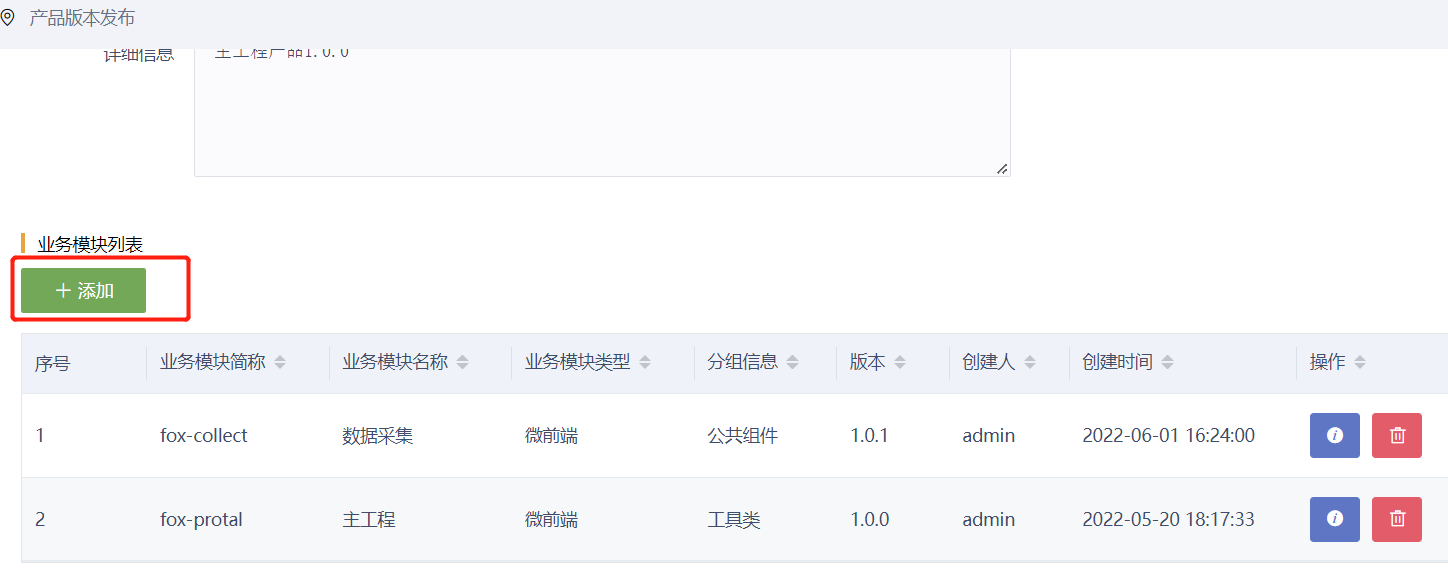Click the 序号 column header

coord(52,364)
